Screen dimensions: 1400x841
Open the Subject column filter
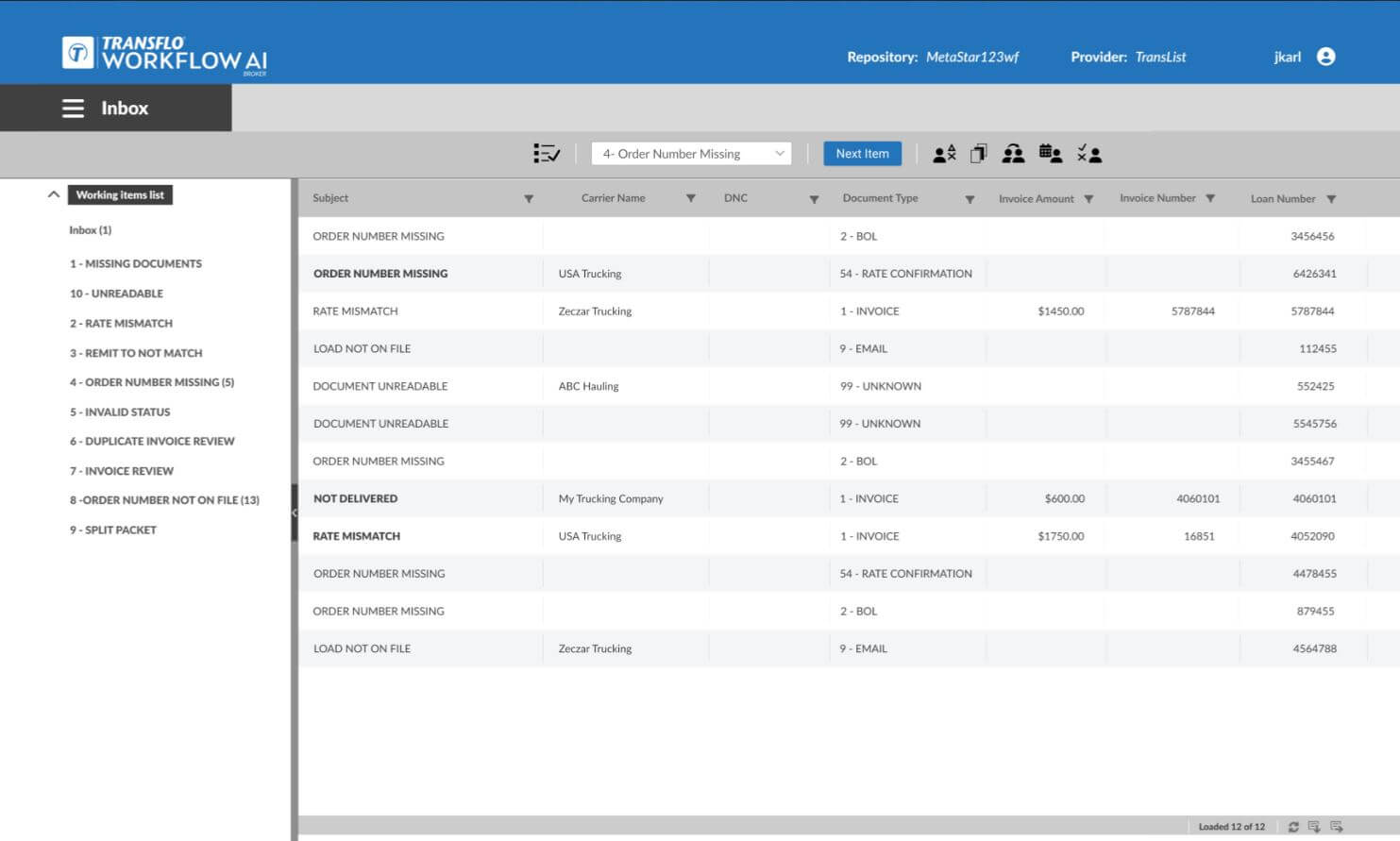tap(529, 199)
